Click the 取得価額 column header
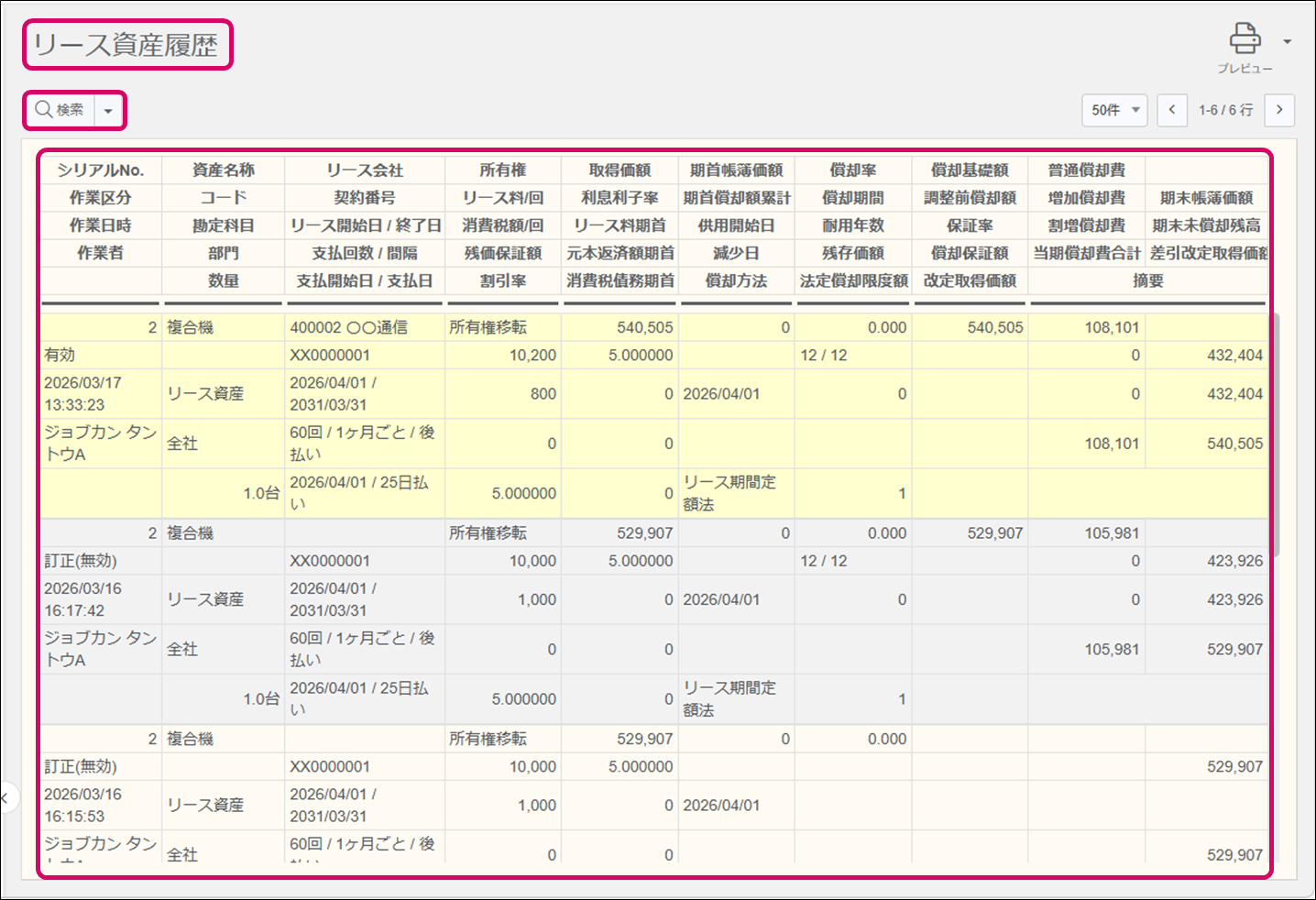 [x=620, y=170]
